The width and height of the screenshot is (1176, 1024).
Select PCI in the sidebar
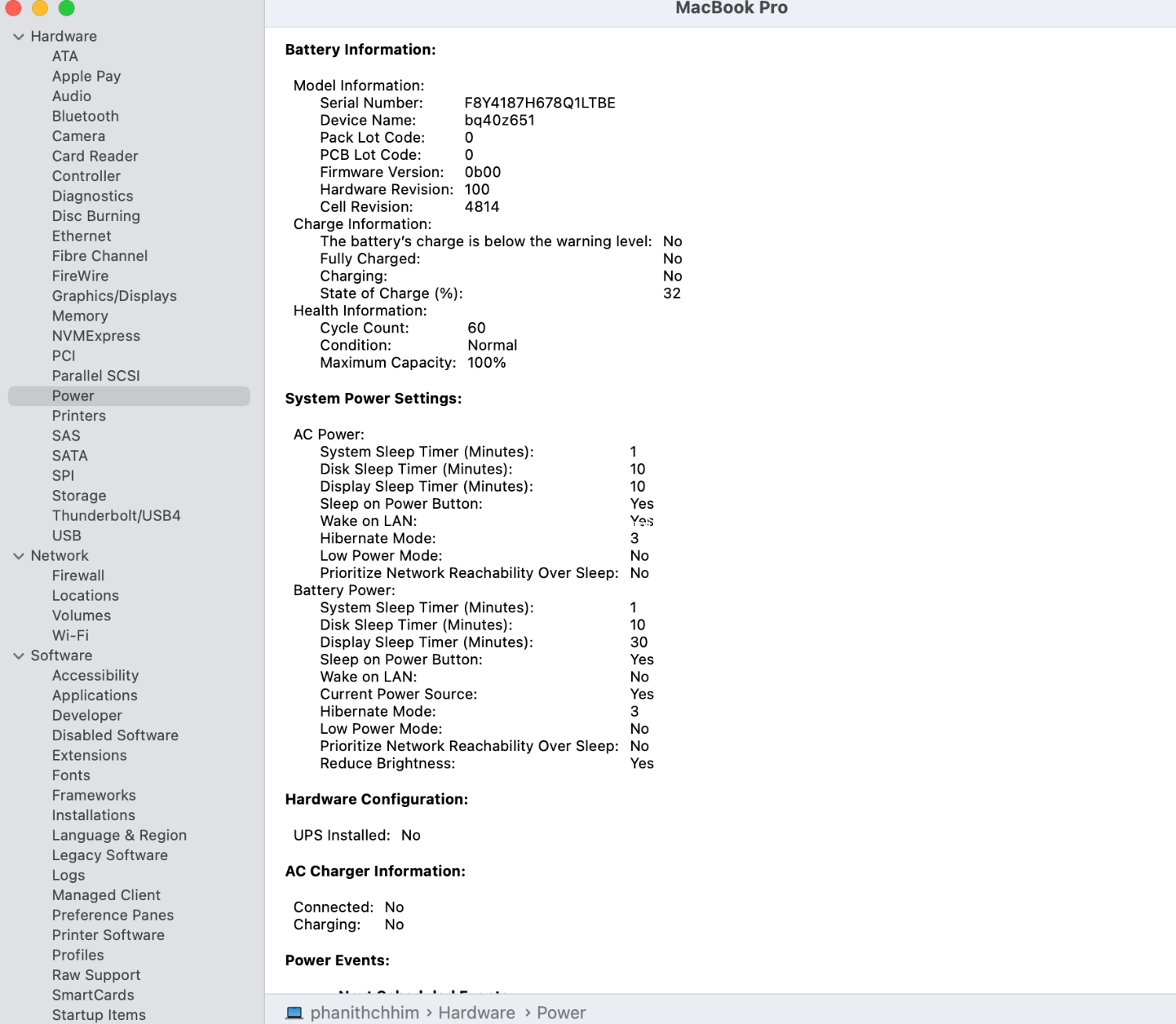[64, 356]
